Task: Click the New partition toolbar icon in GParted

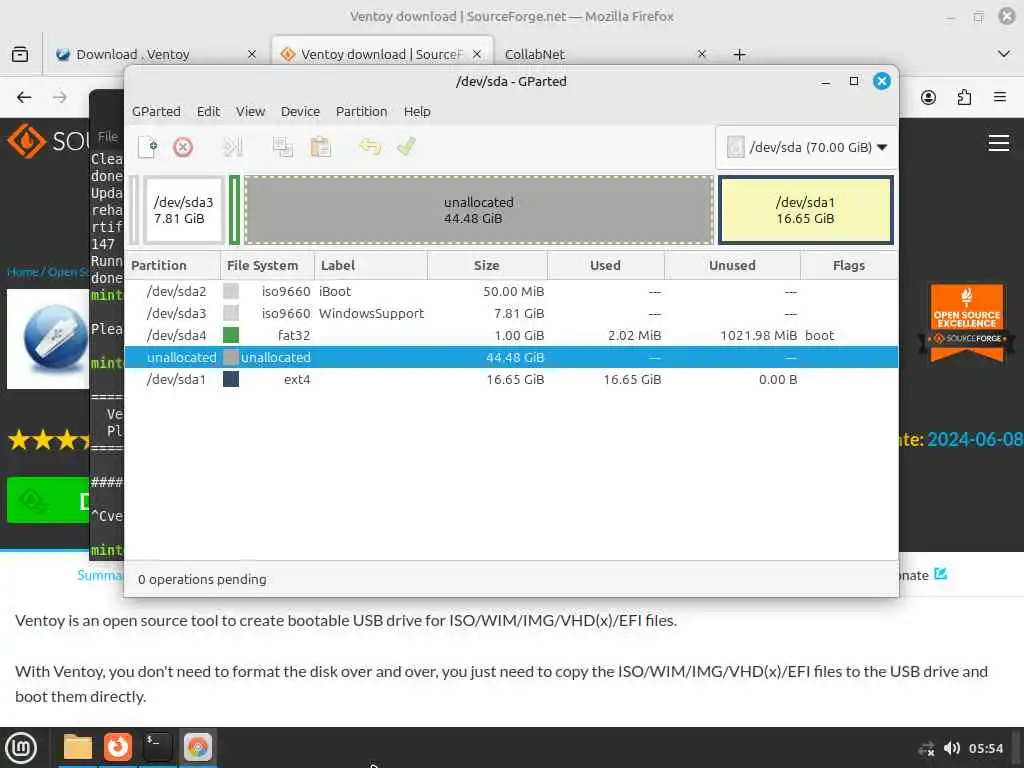Action: [148, 147]
